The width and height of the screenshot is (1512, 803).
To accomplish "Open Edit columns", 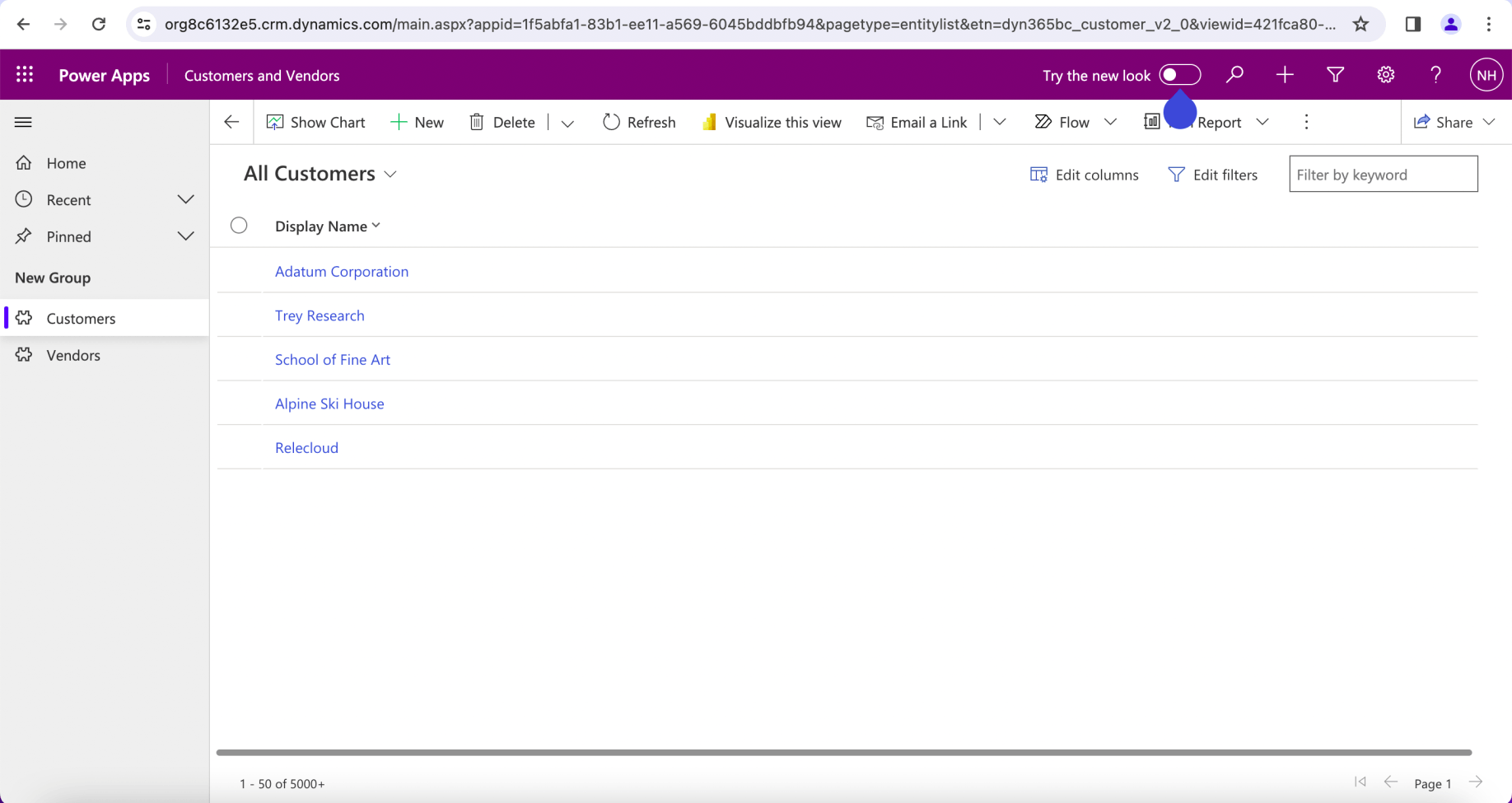I will (x=1084, y=175).
